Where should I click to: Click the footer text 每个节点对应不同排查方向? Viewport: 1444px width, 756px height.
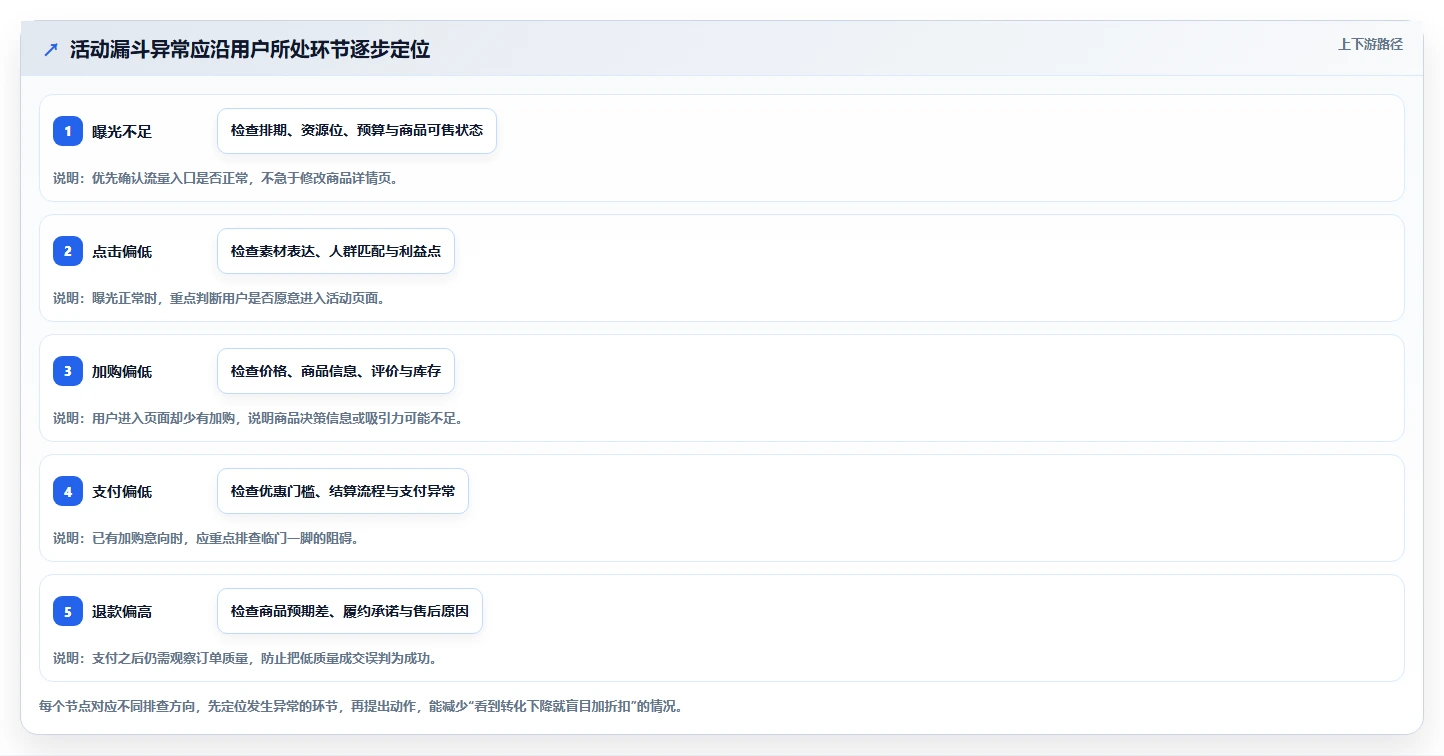[119, 706]
